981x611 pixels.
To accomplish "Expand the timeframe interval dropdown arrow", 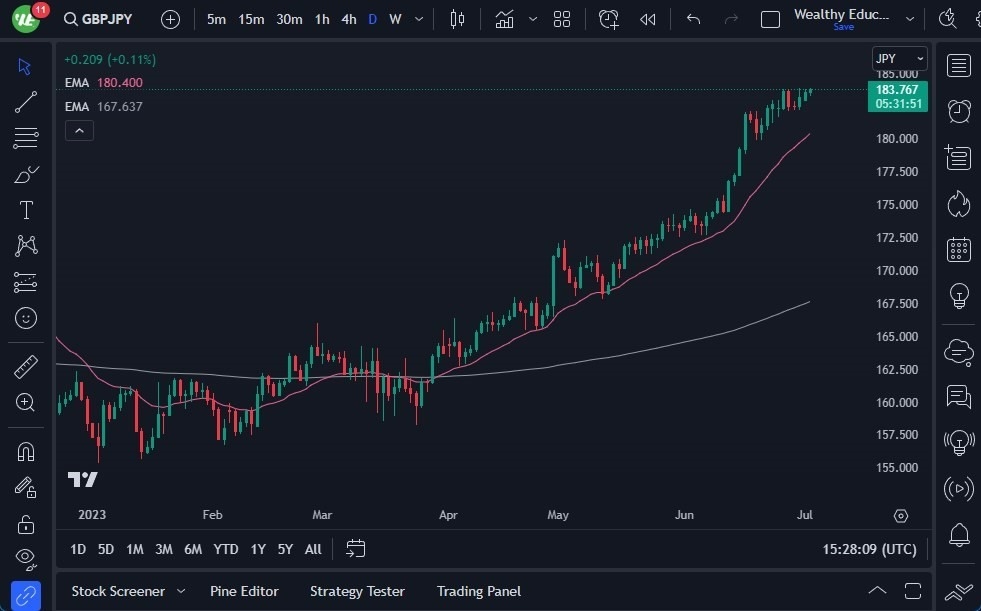I will tap(419, 19).
